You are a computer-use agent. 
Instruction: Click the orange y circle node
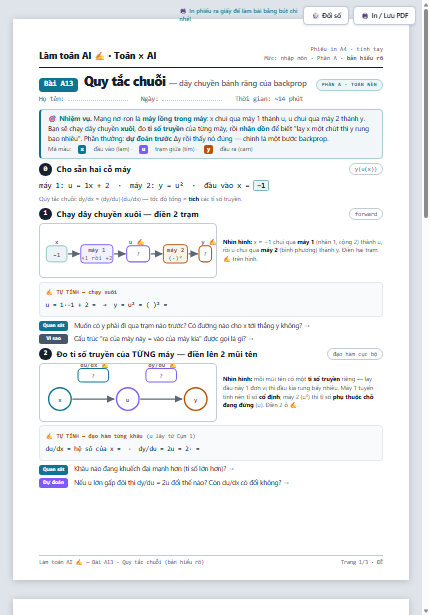click(x=195, y=399)
